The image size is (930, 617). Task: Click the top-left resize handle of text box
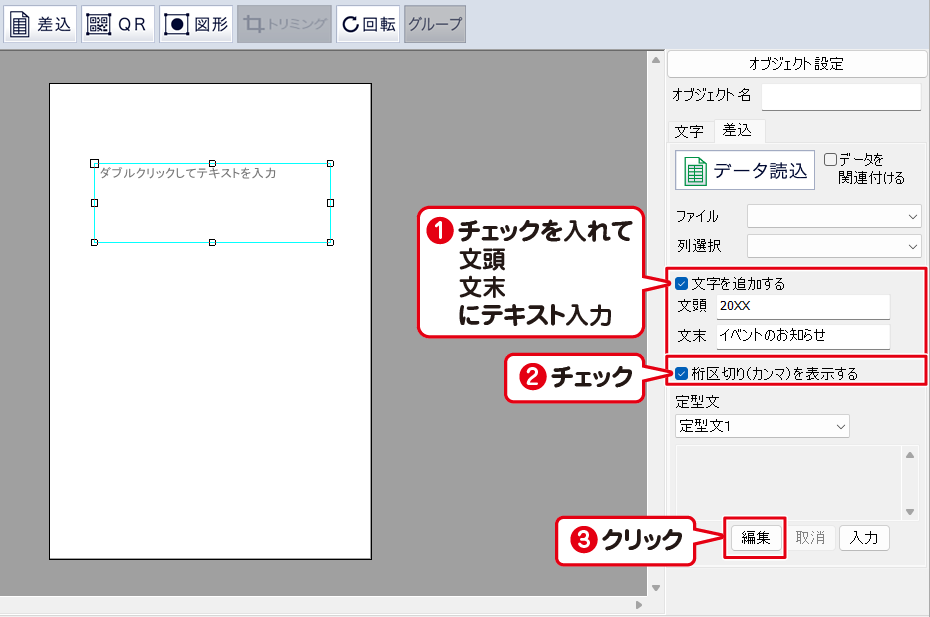(x=94, y=162)
